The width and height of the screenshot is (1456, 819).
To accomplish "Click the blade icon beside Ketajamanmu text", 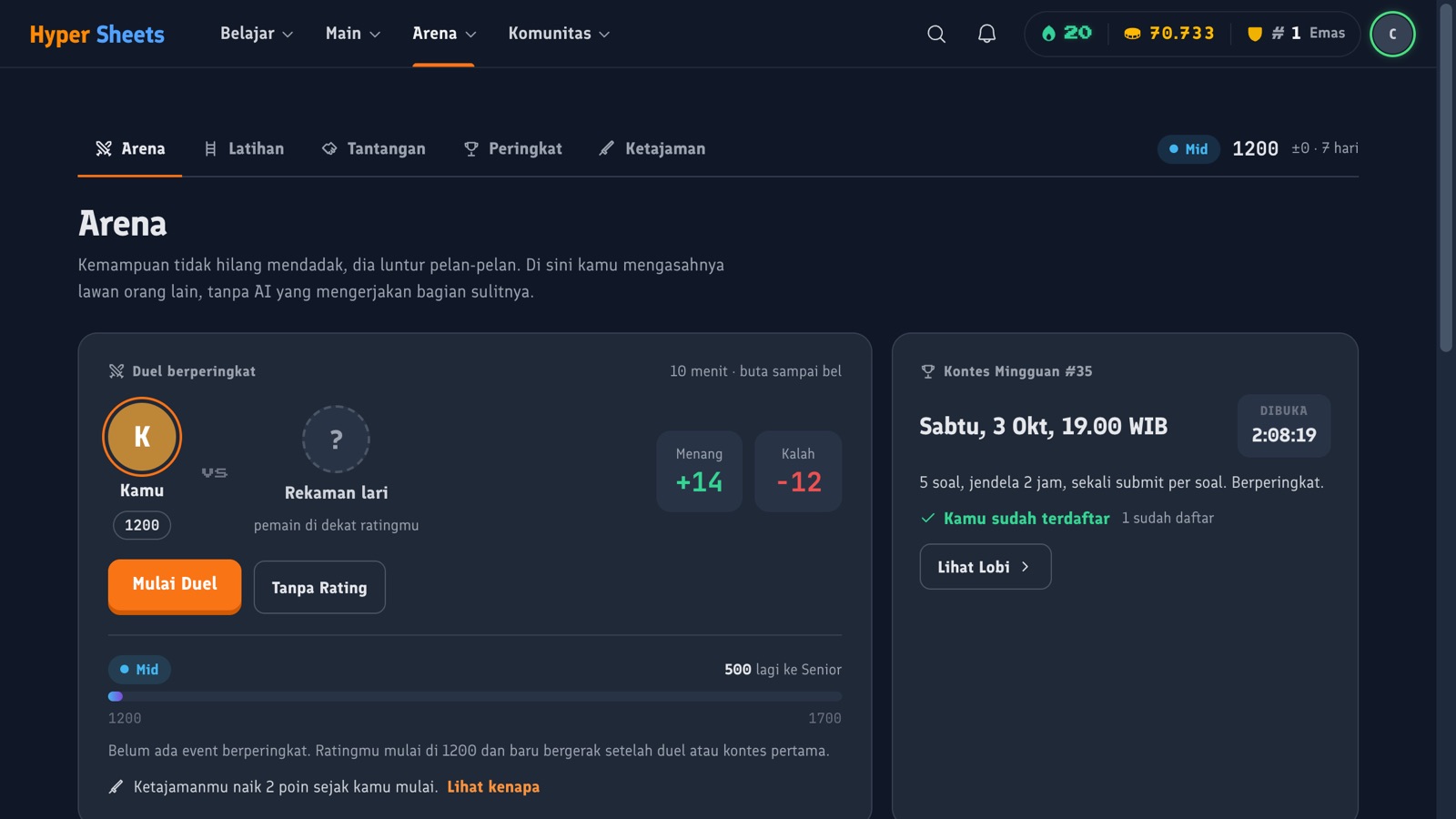I will (x=116, y=787).
